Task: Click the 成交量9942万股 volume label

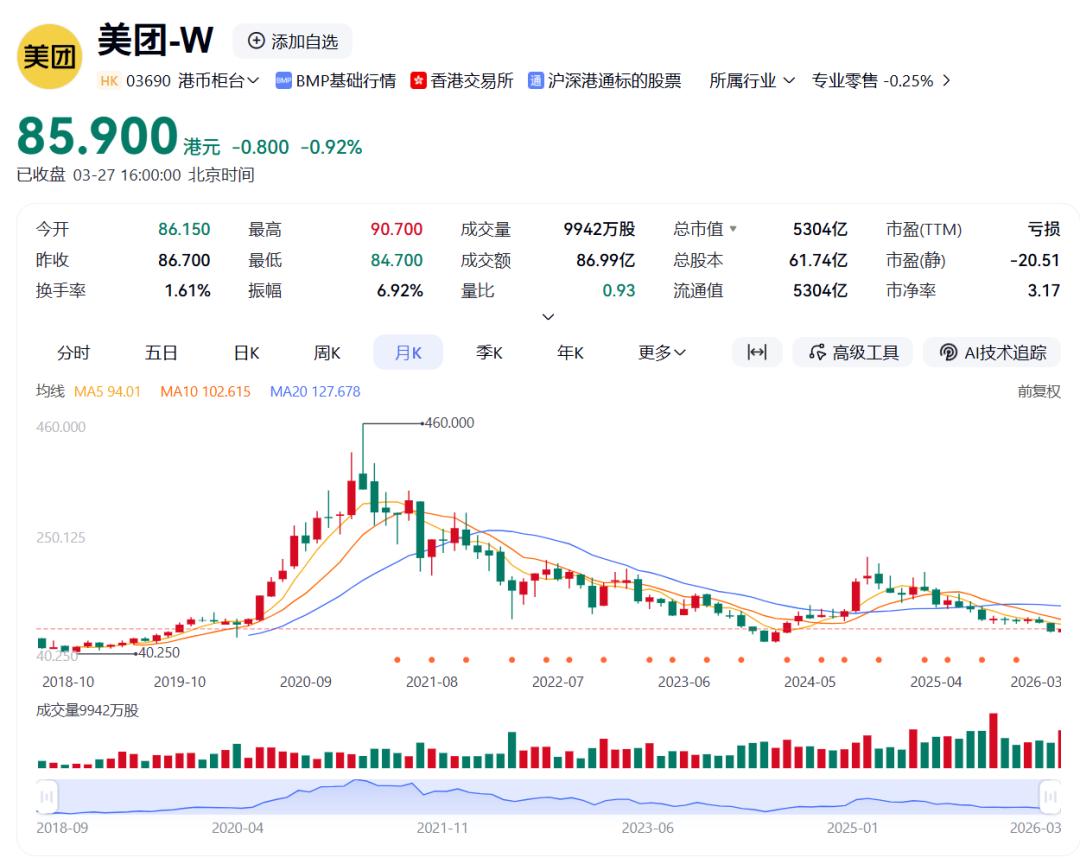Action: point(87,710)
